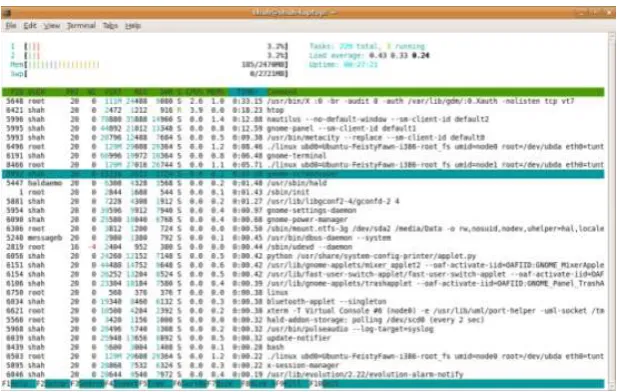
Task: Sort by the highlighted TIME+ column header
Action: 248,92
